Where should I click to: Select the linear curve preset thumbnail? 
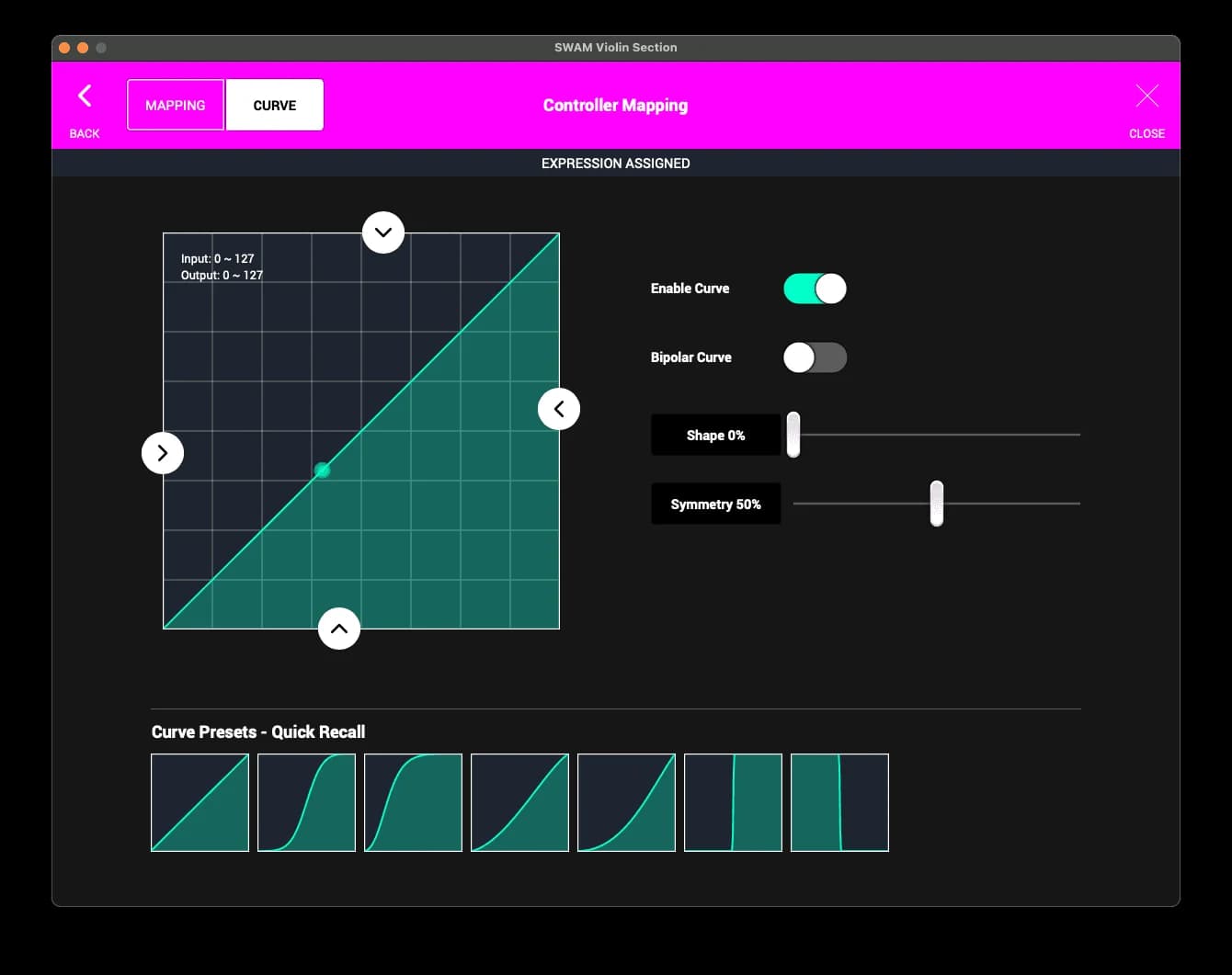(200, 802)
